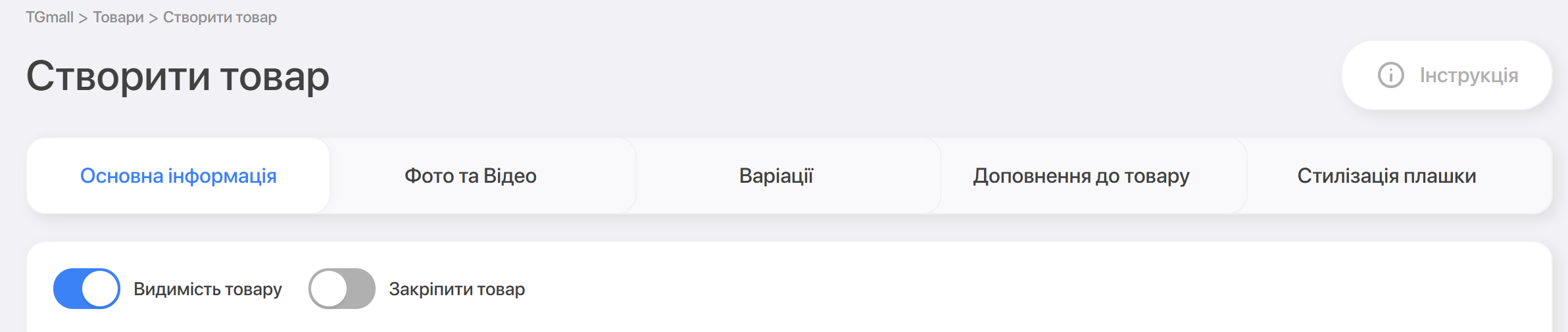Image resolution: width=1568 pixels, height=332 pixels.
Task: Select the Варіації tab
Action: pos(776,176)
